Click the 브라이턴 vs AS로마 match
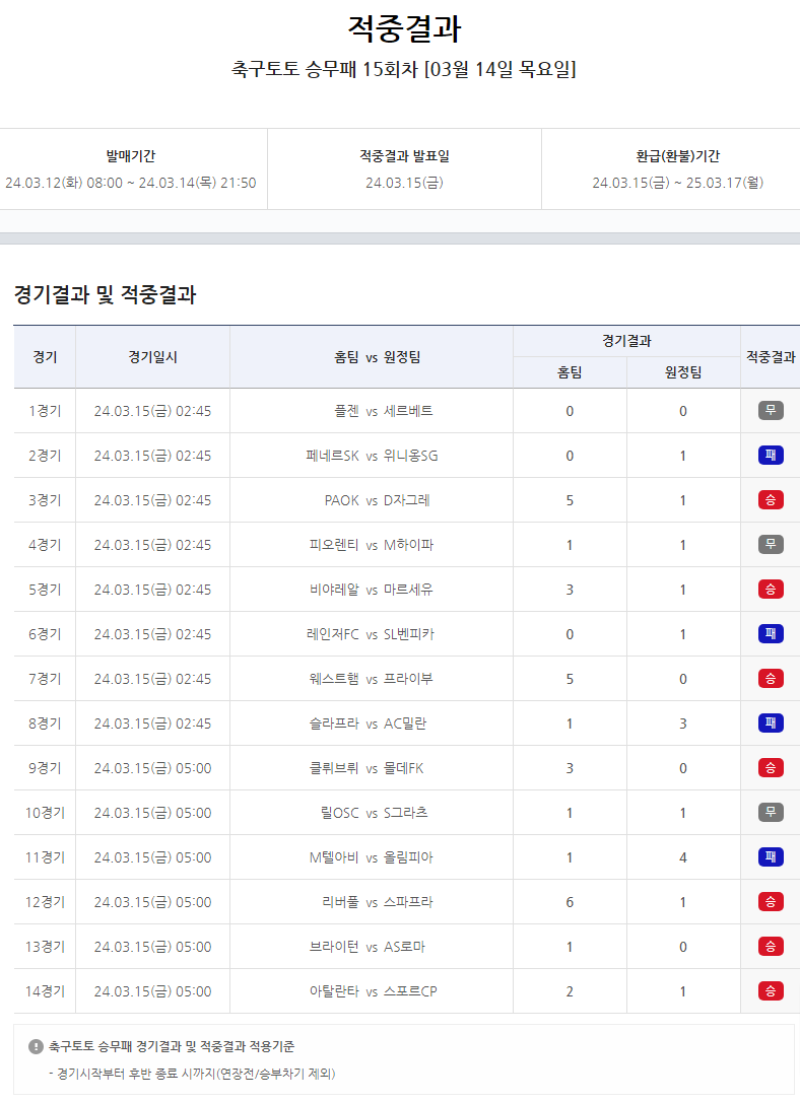Screen dimensions: 800x1102 [x=367, y=947]
